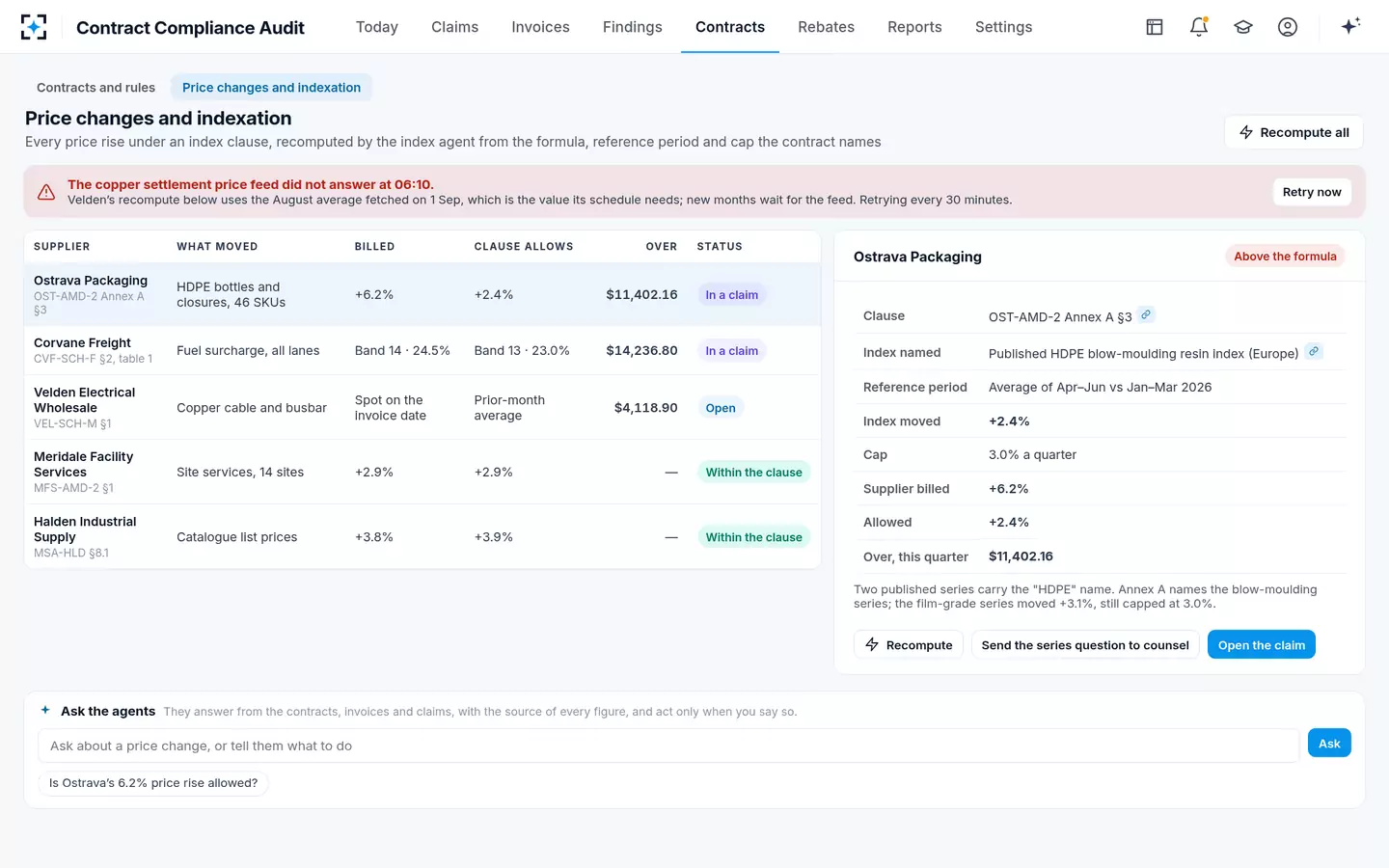Click the warning triangle in the copper feed alert
The width and height of the screenshot is (1389, 868).
[46, 192]
